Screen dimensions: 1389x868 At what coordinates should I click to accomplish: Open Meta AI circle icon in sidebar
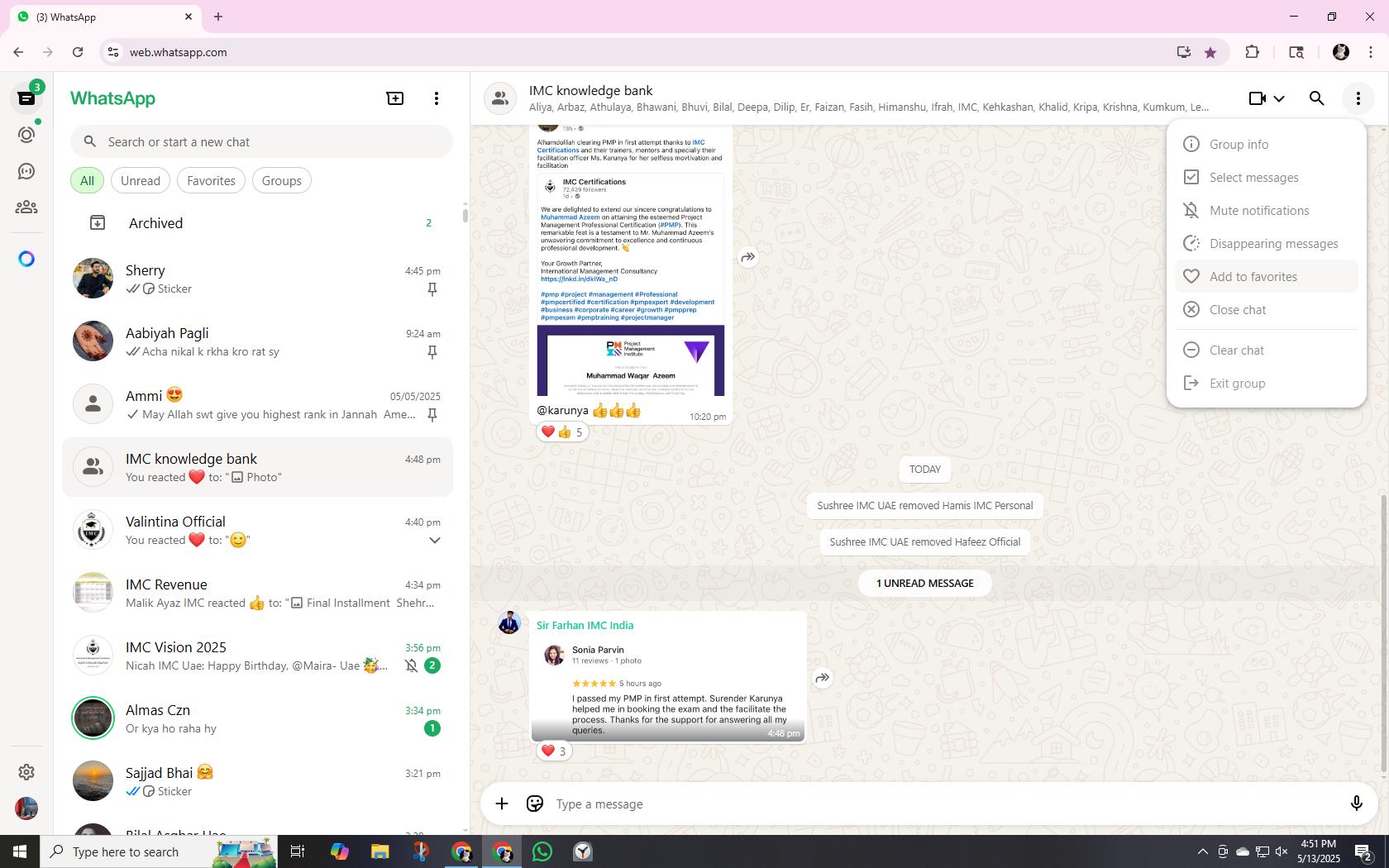coord(26,259)
